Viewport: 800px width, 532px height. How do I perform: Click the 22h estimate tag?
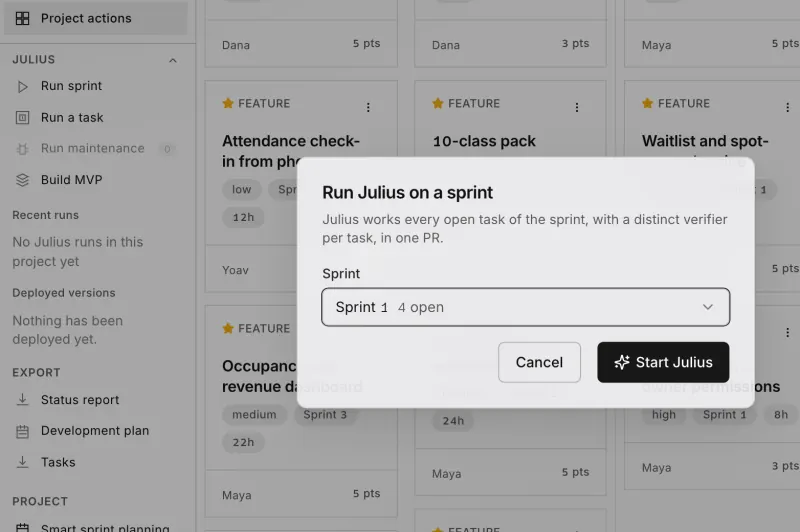coord(243,442)
